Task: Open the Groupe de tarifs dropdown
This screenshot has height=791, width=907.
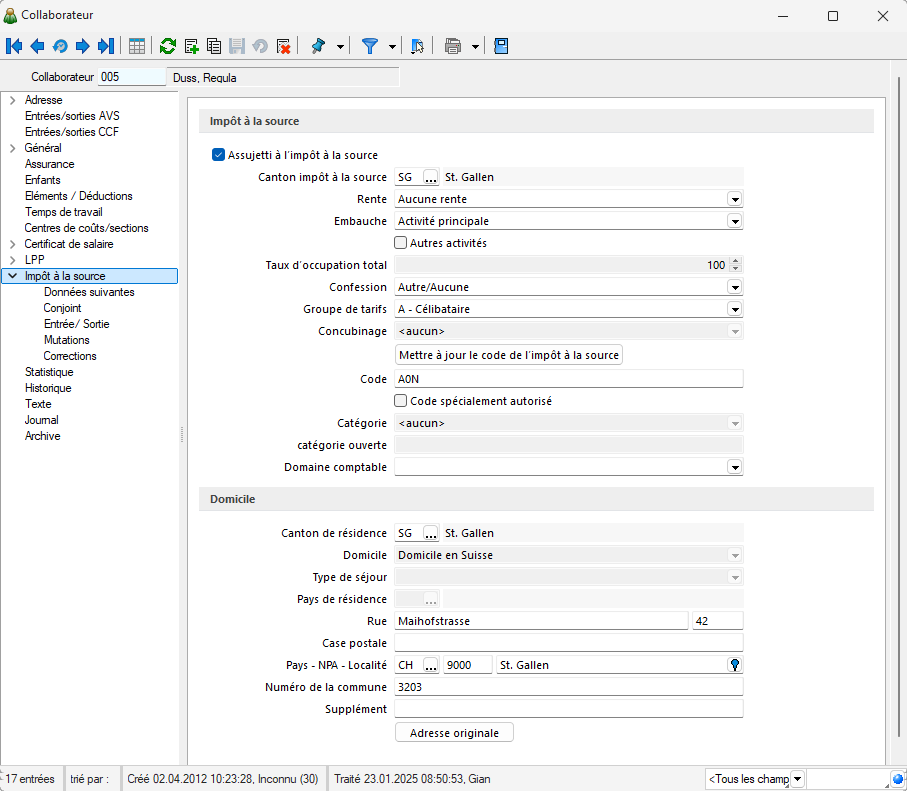Action: coord(734,309)
